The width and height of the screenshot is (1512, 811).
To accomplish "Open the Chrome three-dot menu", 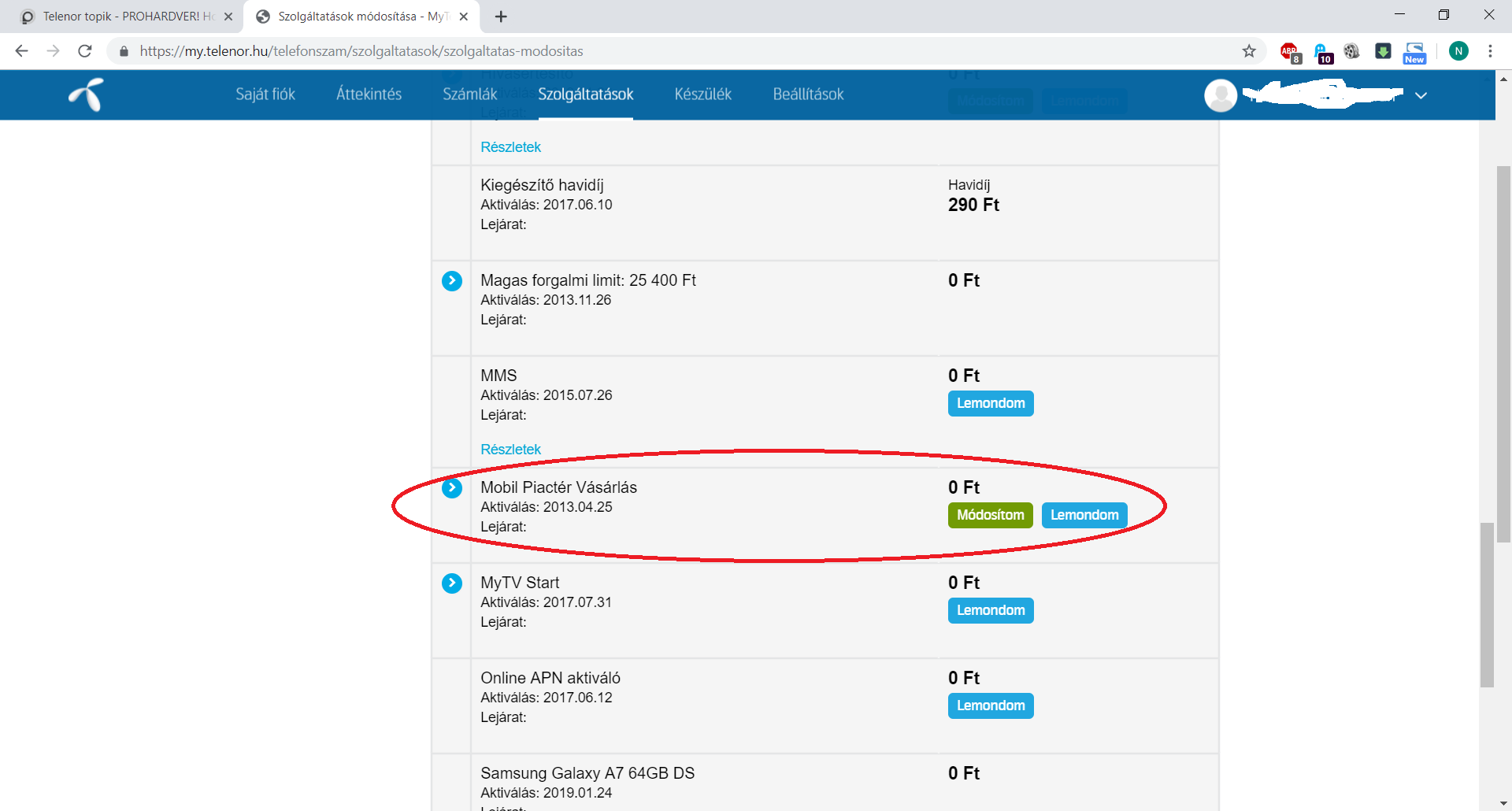I will click(1490, 51).
